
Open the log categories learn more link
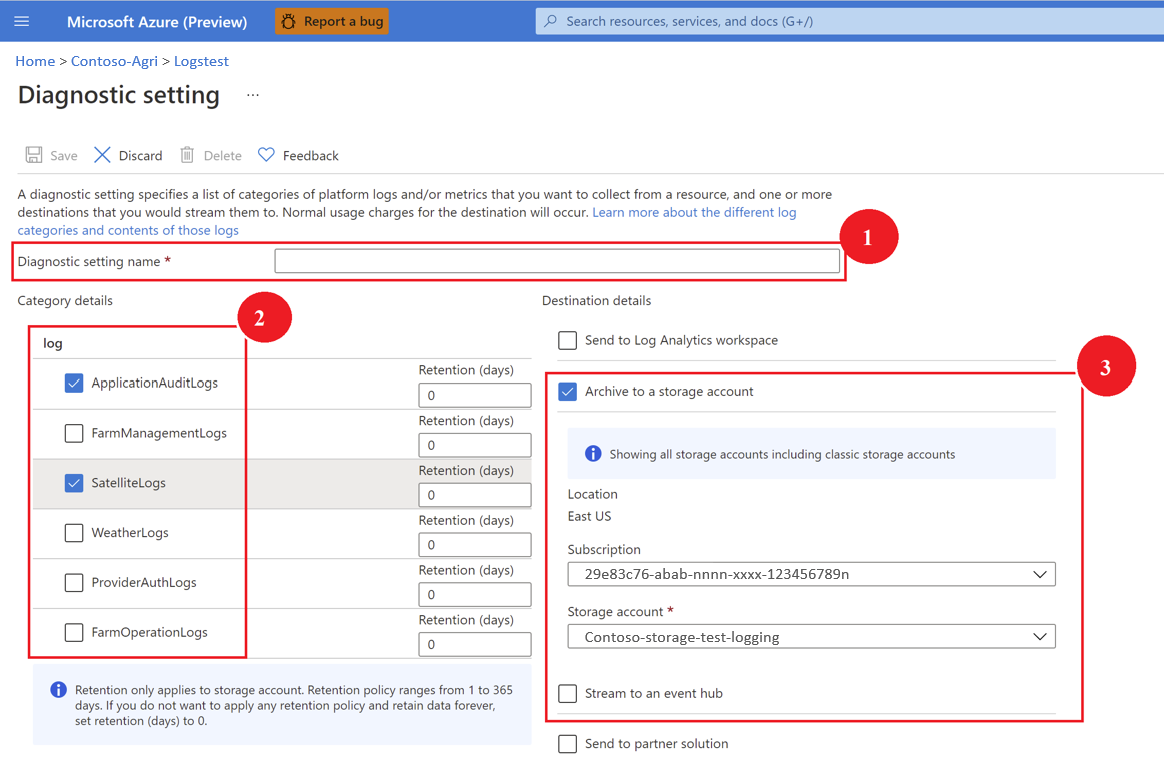(694, 212)
